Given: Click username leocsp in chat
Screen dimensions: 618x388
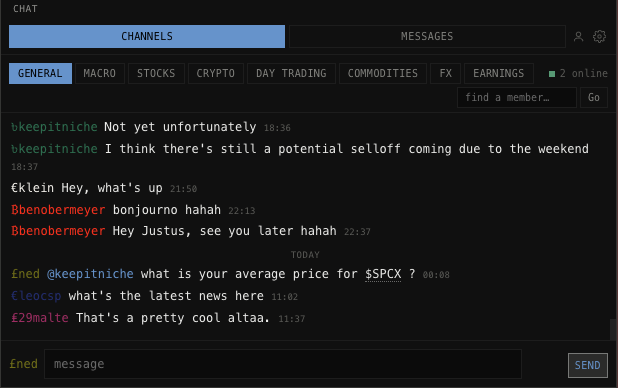Looking at the screenshot, I should (x=36, y=296).
